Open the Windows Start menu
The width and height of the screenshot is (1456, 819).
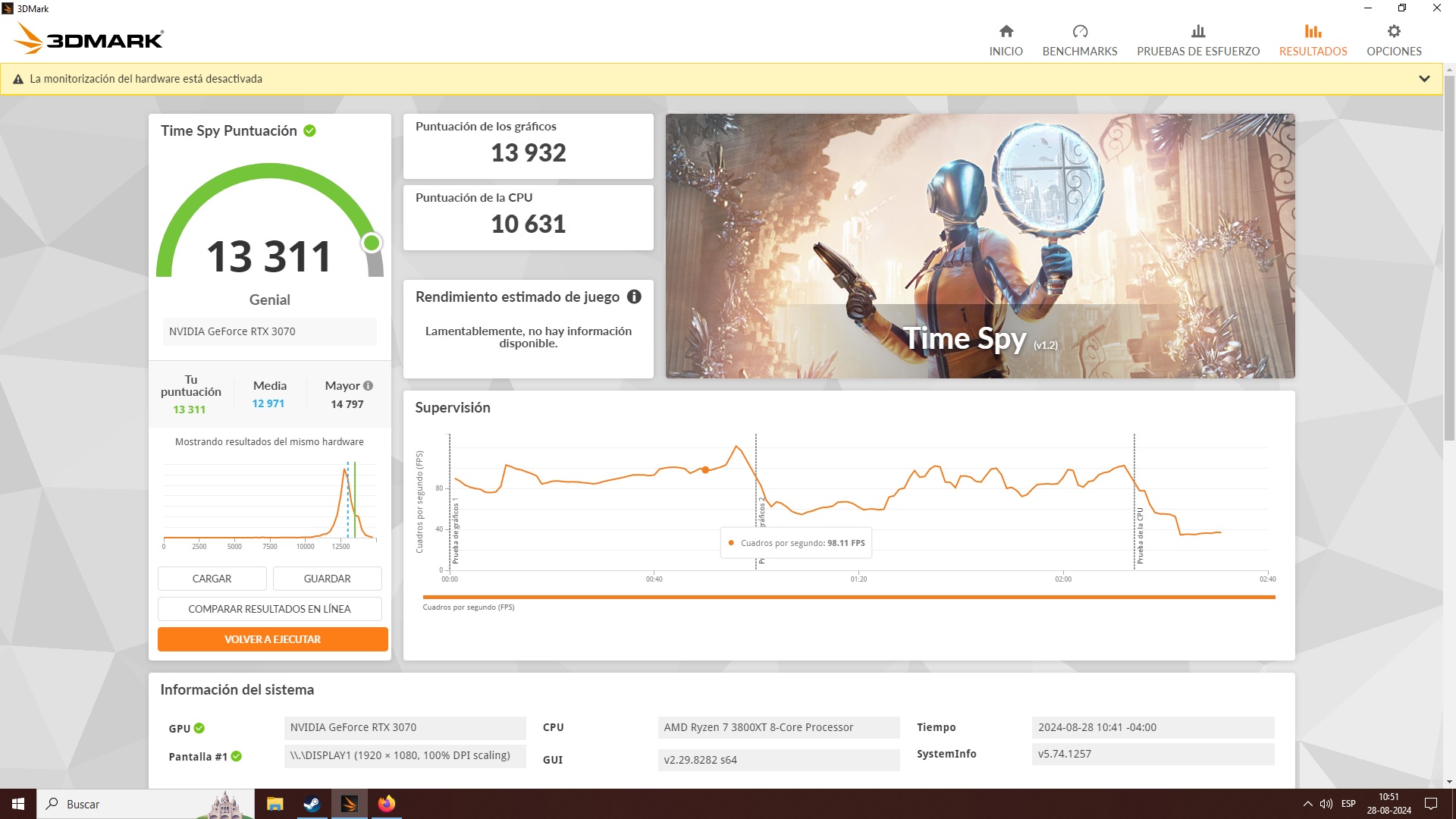18,804
